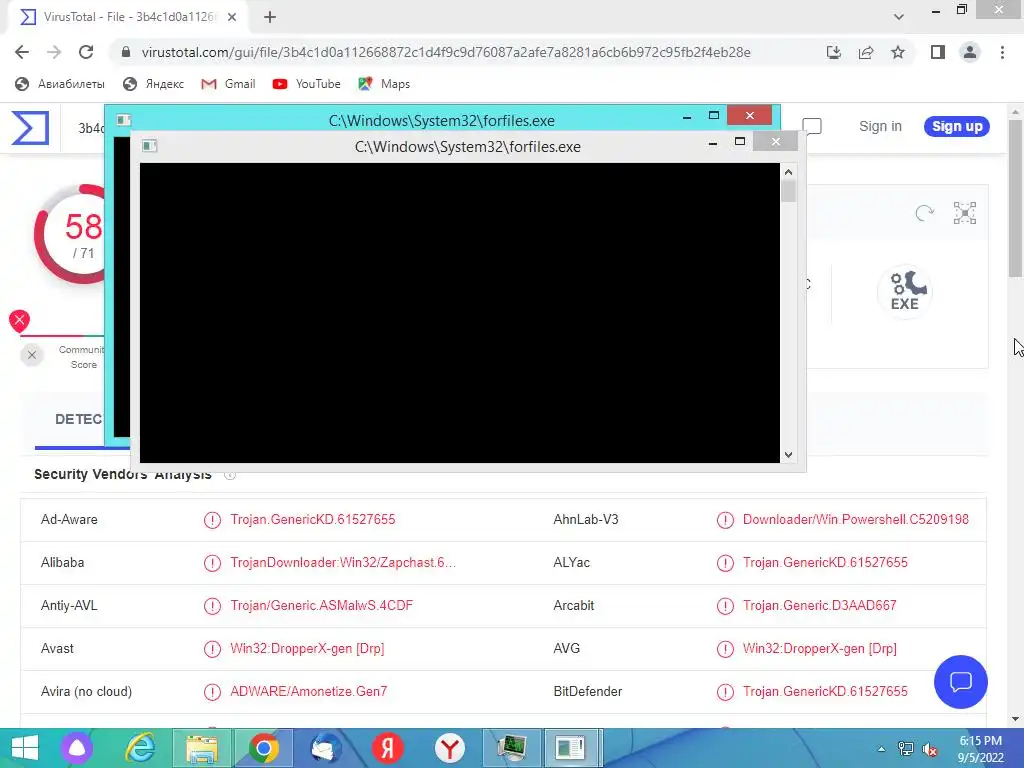Click the Avira ADWARE/Amonetize.Gen7 result
1024x768 pixels.
[308, 692]
